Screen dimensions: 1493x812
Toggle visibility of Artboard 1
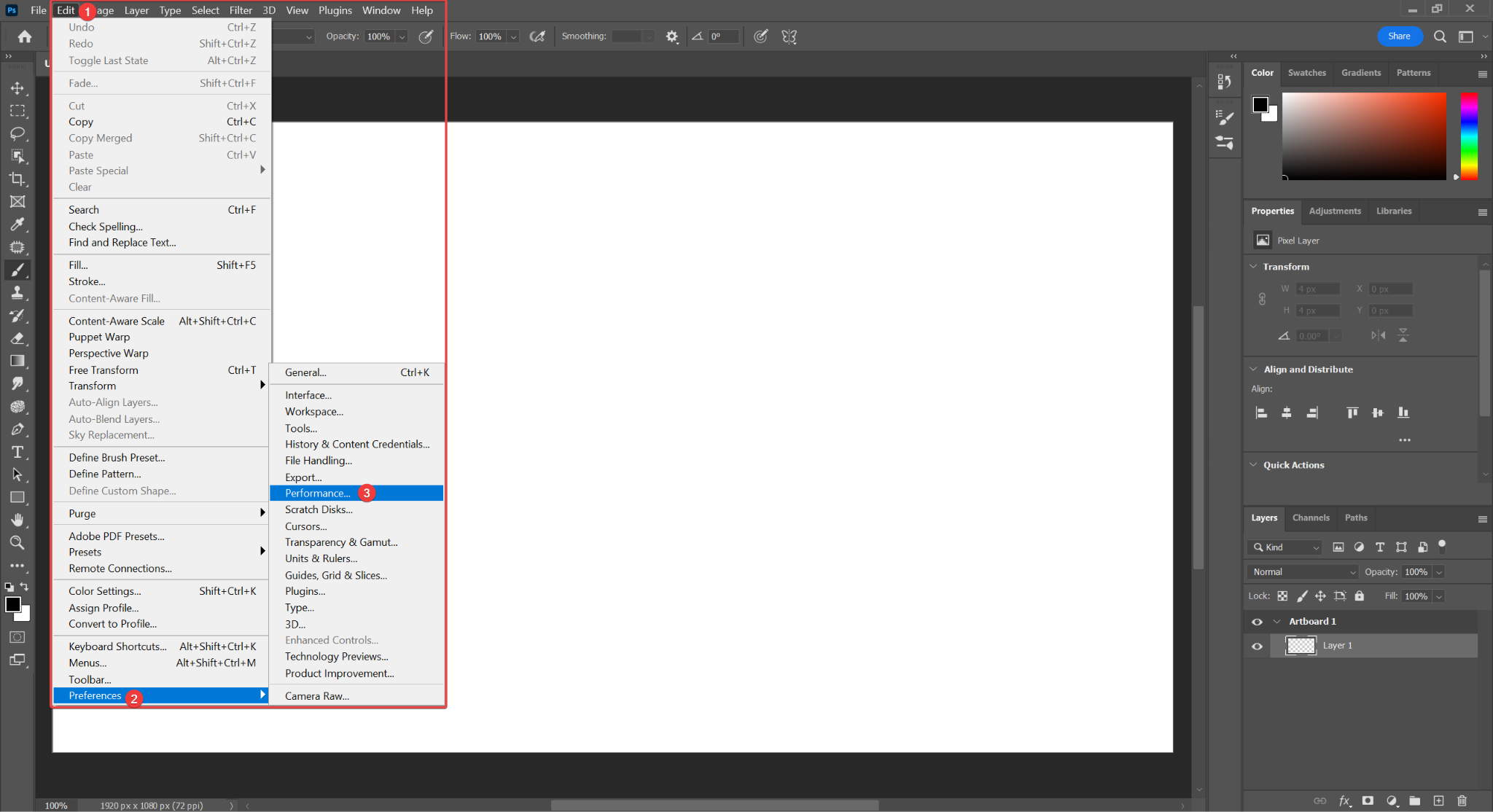click(1256, 621)
